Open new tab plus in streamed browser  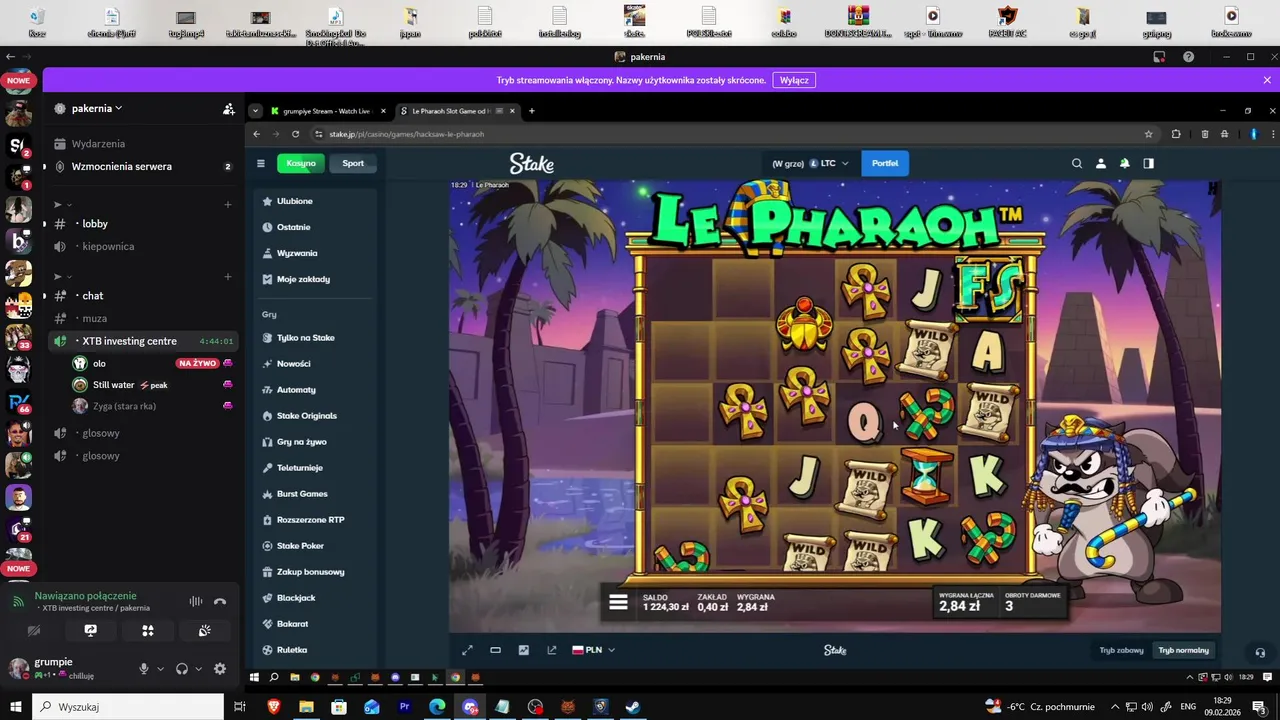click(531, 111)
